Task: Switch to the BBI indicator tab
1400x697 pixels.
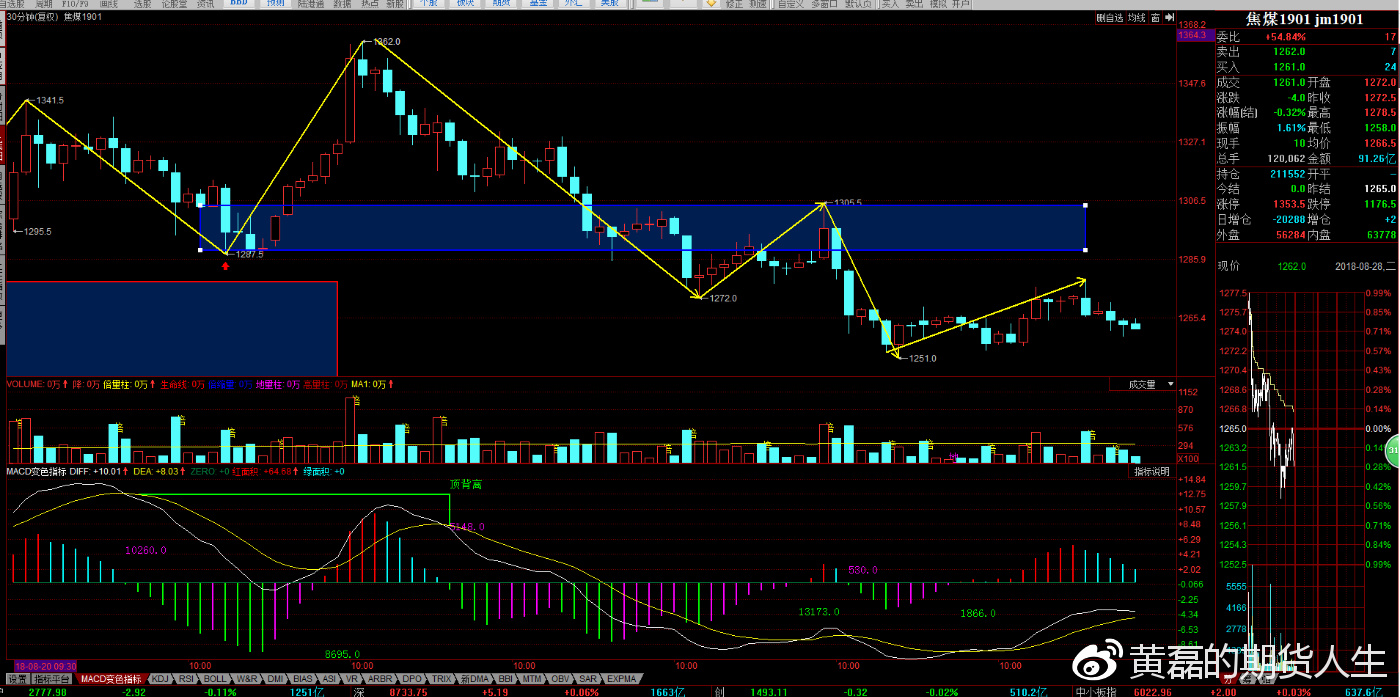Action: [x=506, y=679]
